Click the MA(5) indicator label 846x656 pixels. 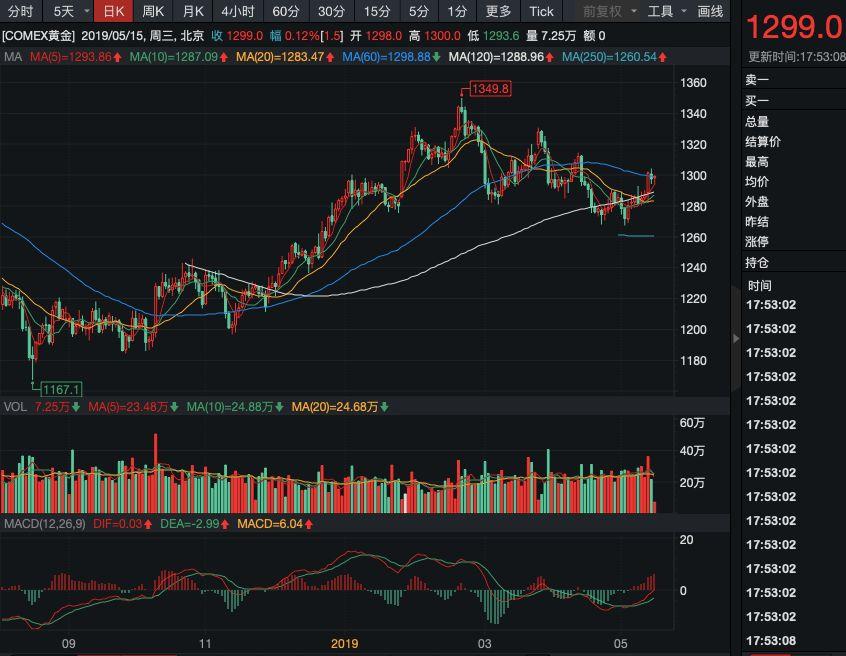click(75, 57)
